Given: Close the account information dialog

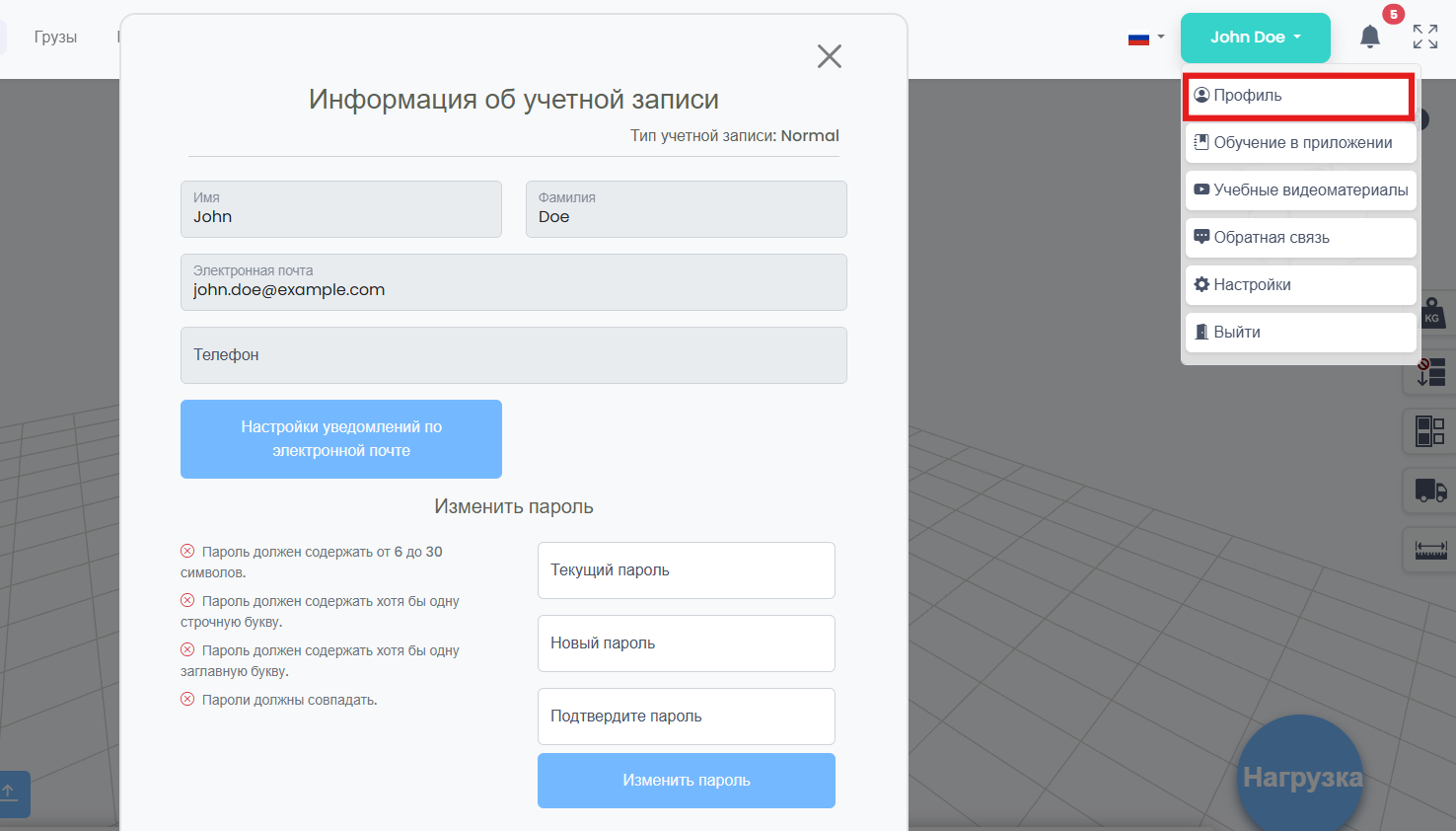Looking at the screenshot, I should (830, 56).
